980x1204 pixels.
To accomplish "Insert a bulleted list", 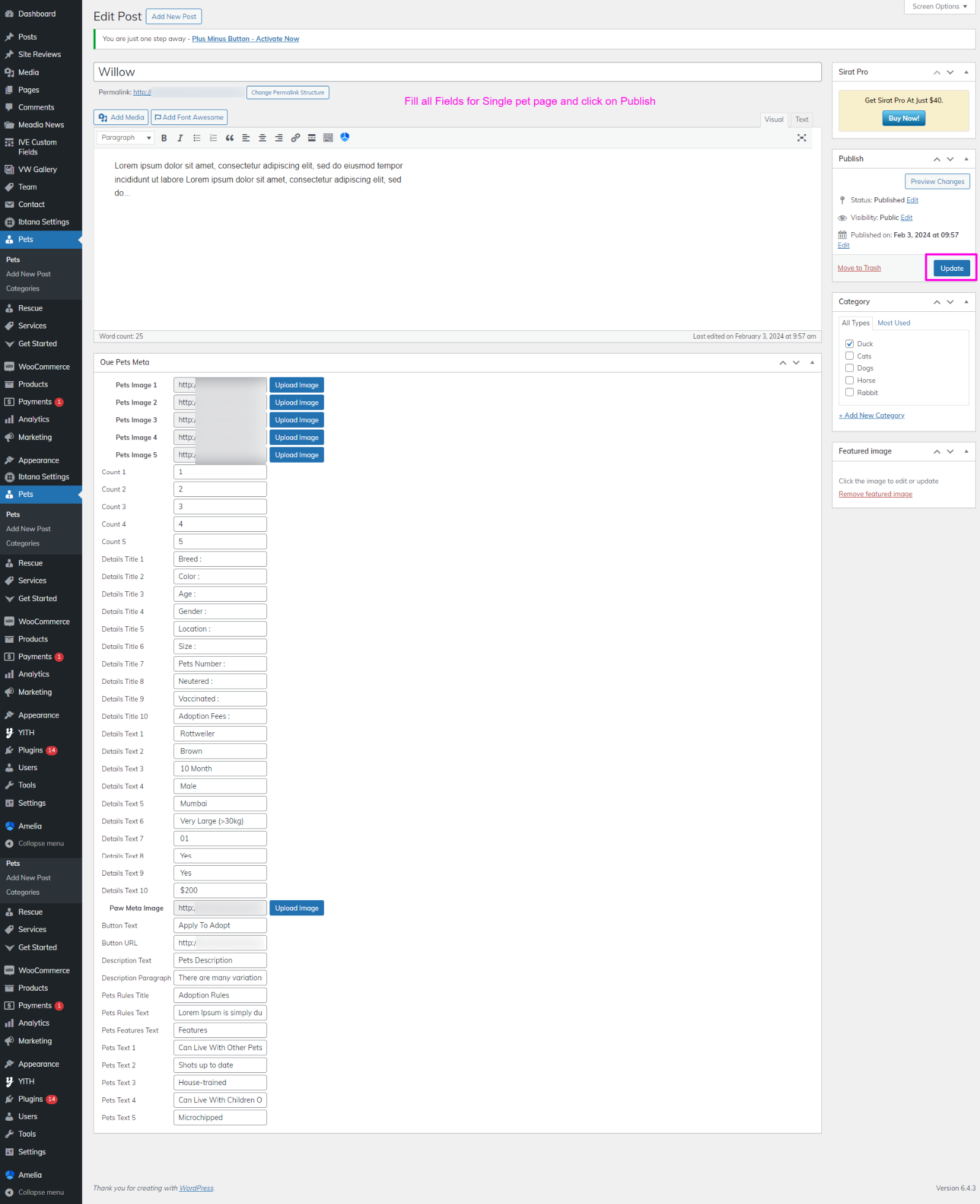I will pyautogui.click(x=197, y=138).
